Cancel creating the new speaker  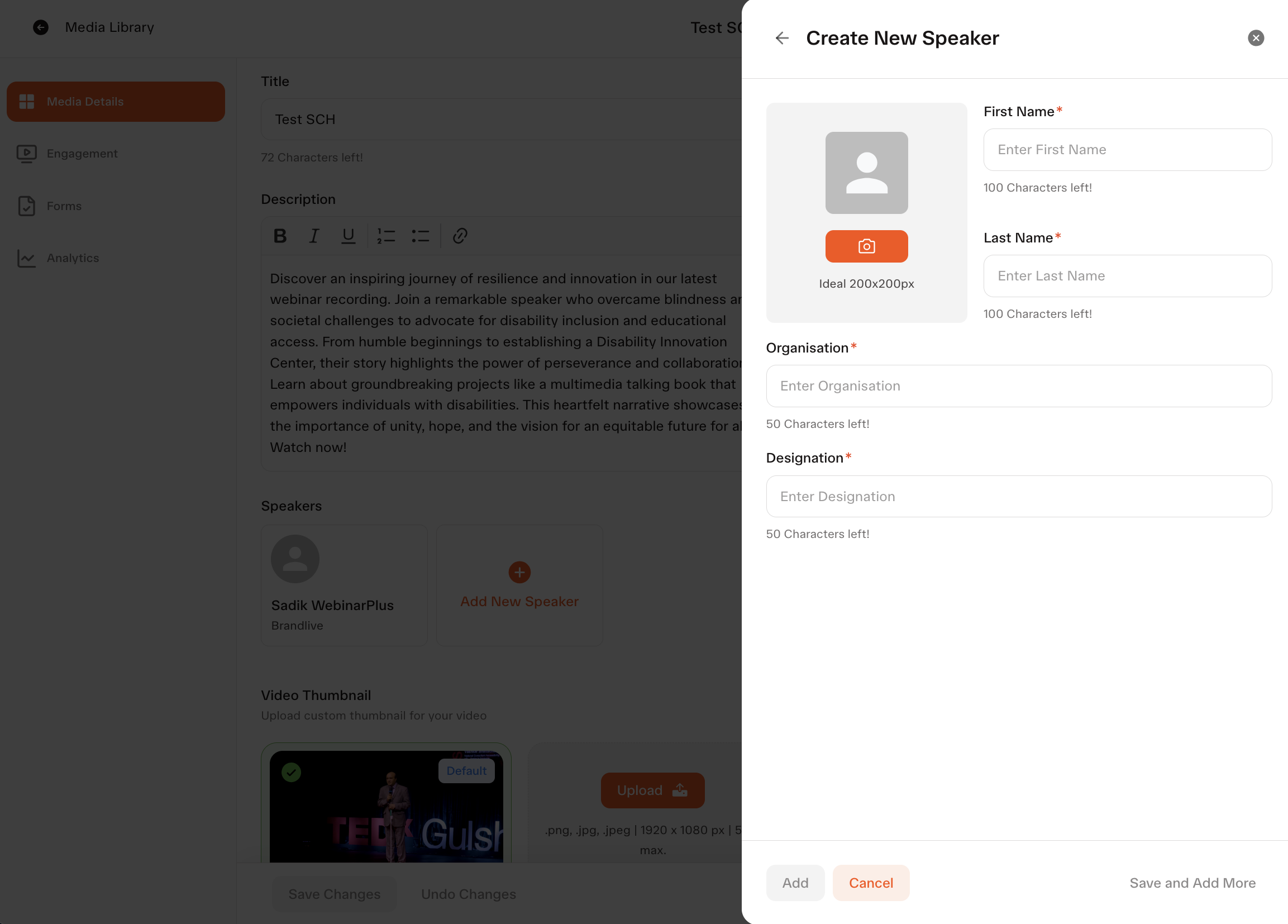(x=871, y=883)
